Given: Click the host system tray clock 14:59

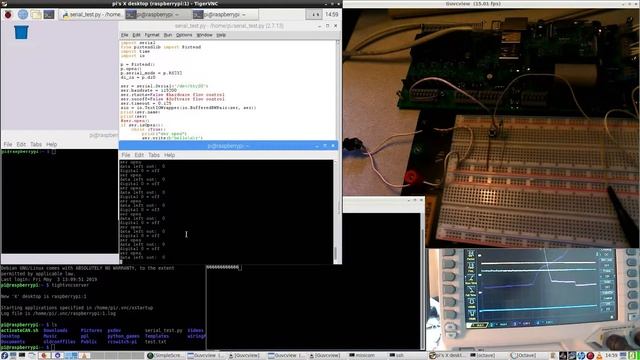Looking at the screenshot, I should pos(611,356).
